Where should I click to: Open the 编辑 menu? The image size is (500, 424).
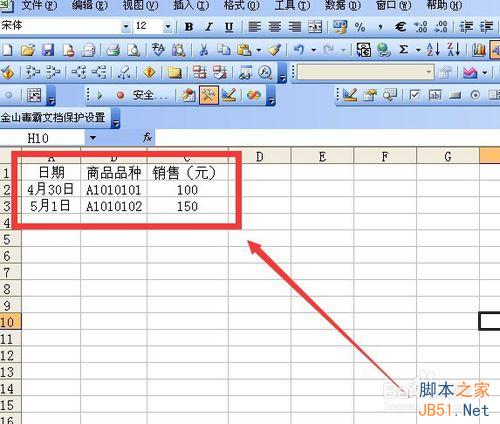coord(89,6)
